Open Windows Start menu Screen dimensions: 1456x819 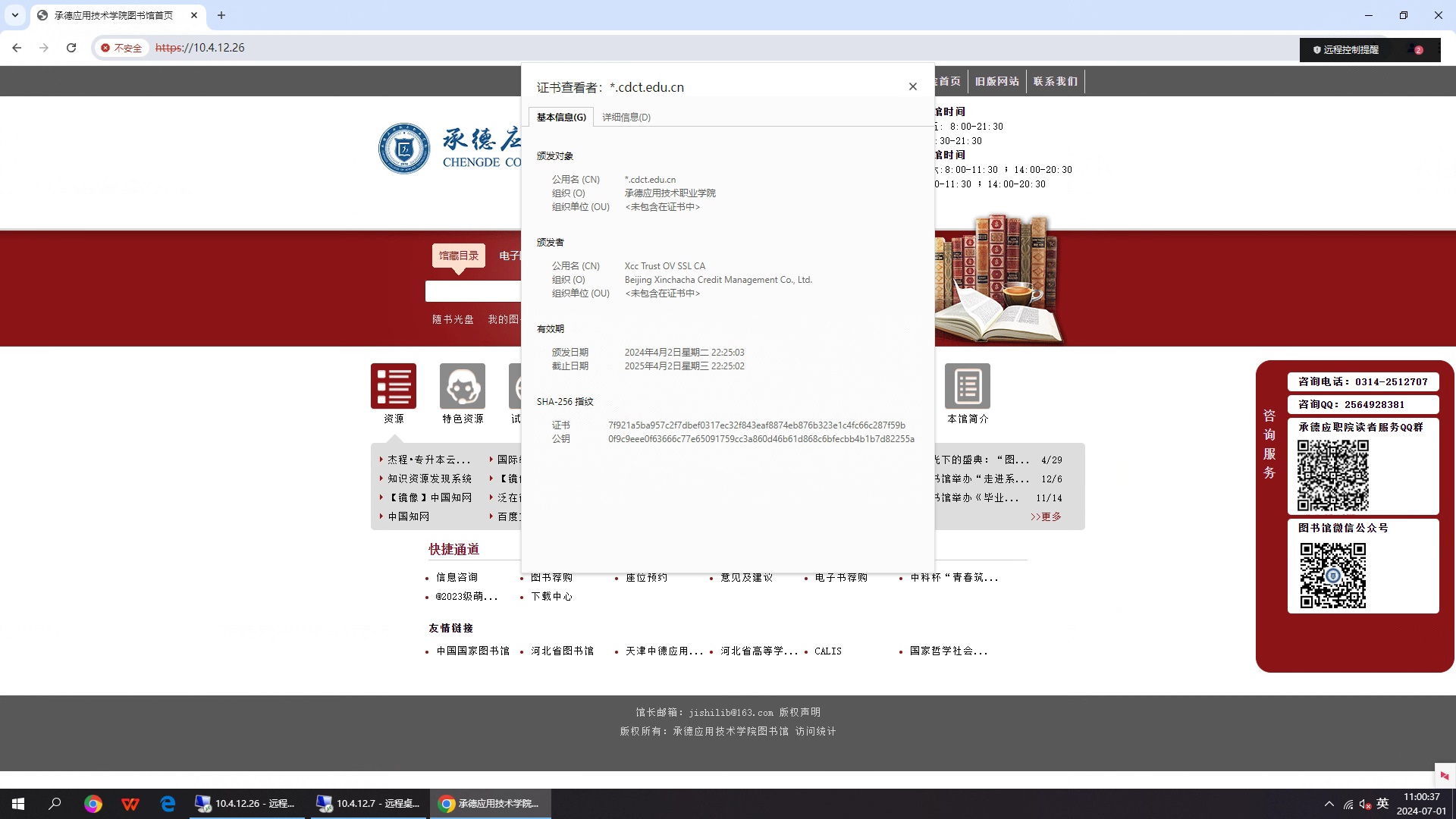pos(18,804)
